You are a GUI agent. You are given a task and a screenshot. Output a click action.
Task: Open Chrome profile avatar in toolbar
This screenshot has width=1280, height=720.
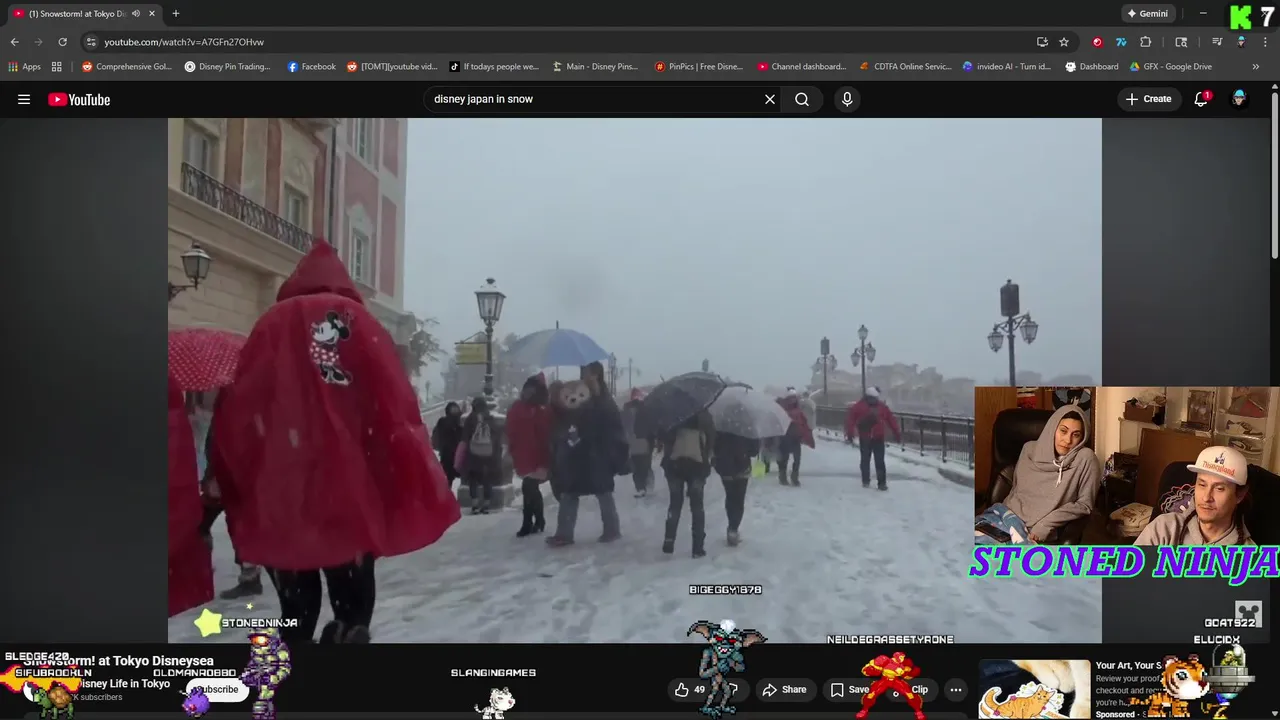coord(1241,42)
